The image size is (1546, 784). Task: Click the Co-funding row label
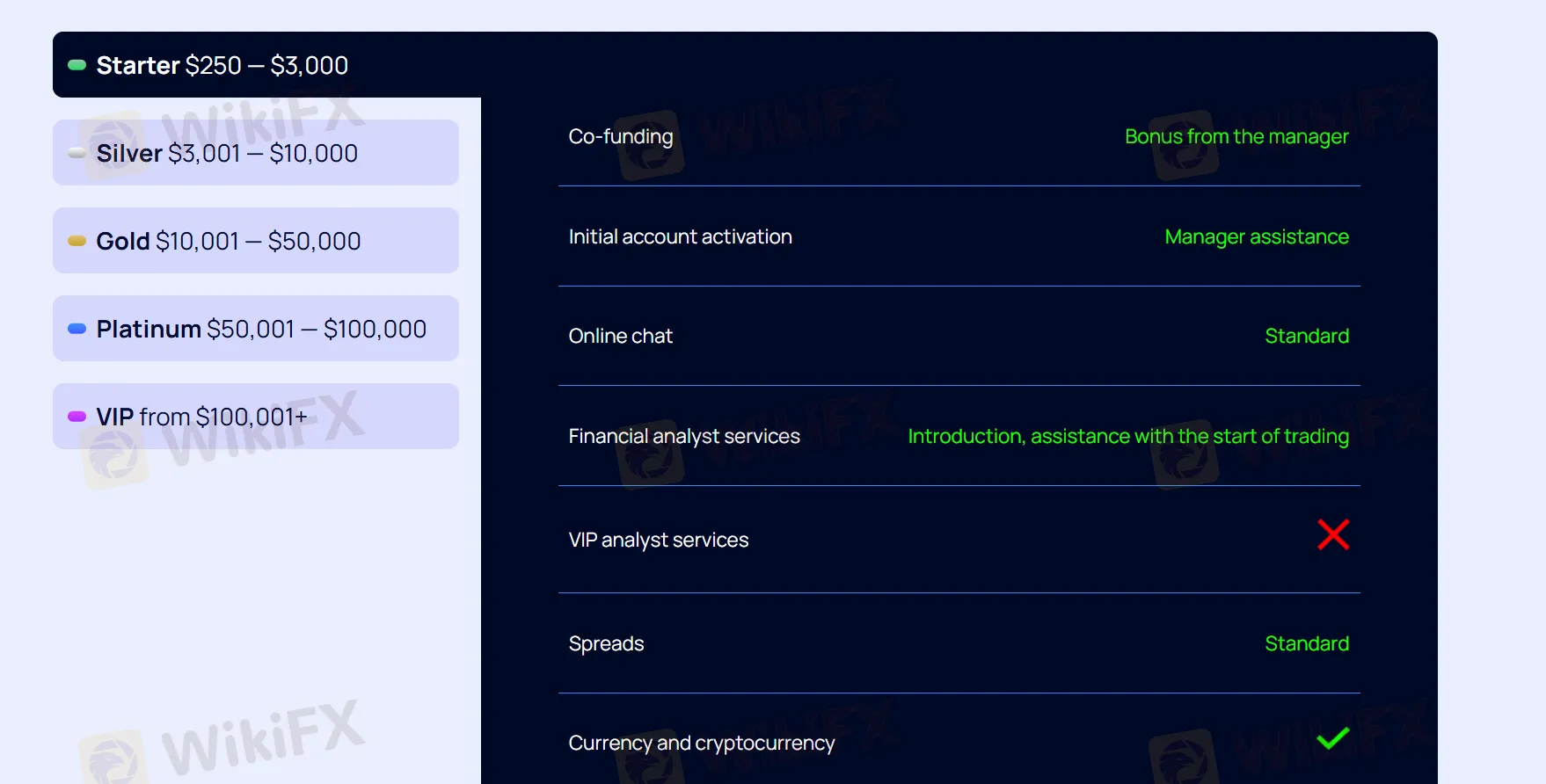[621, 137]
